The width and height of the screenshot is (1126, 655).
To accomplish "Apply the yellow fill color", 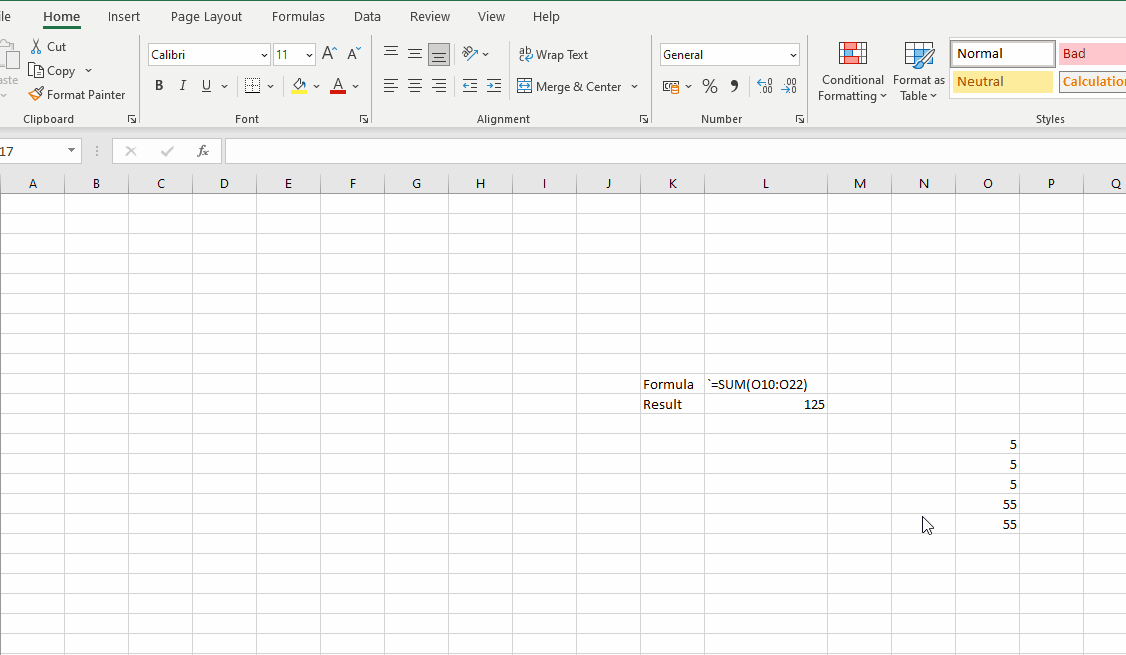I will [299, 87].
